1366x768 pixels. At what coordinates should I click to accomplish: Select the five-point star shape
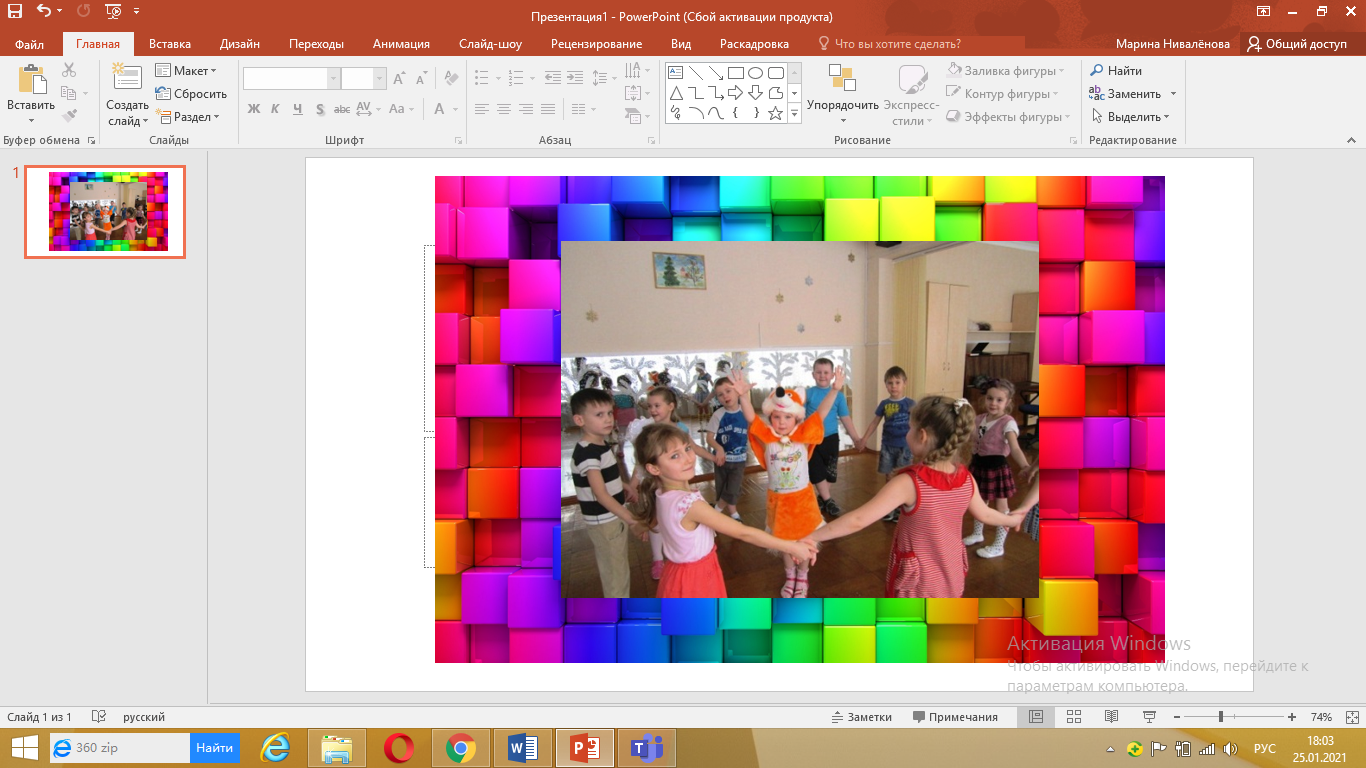pyautogui.click(x=775, y=113)
